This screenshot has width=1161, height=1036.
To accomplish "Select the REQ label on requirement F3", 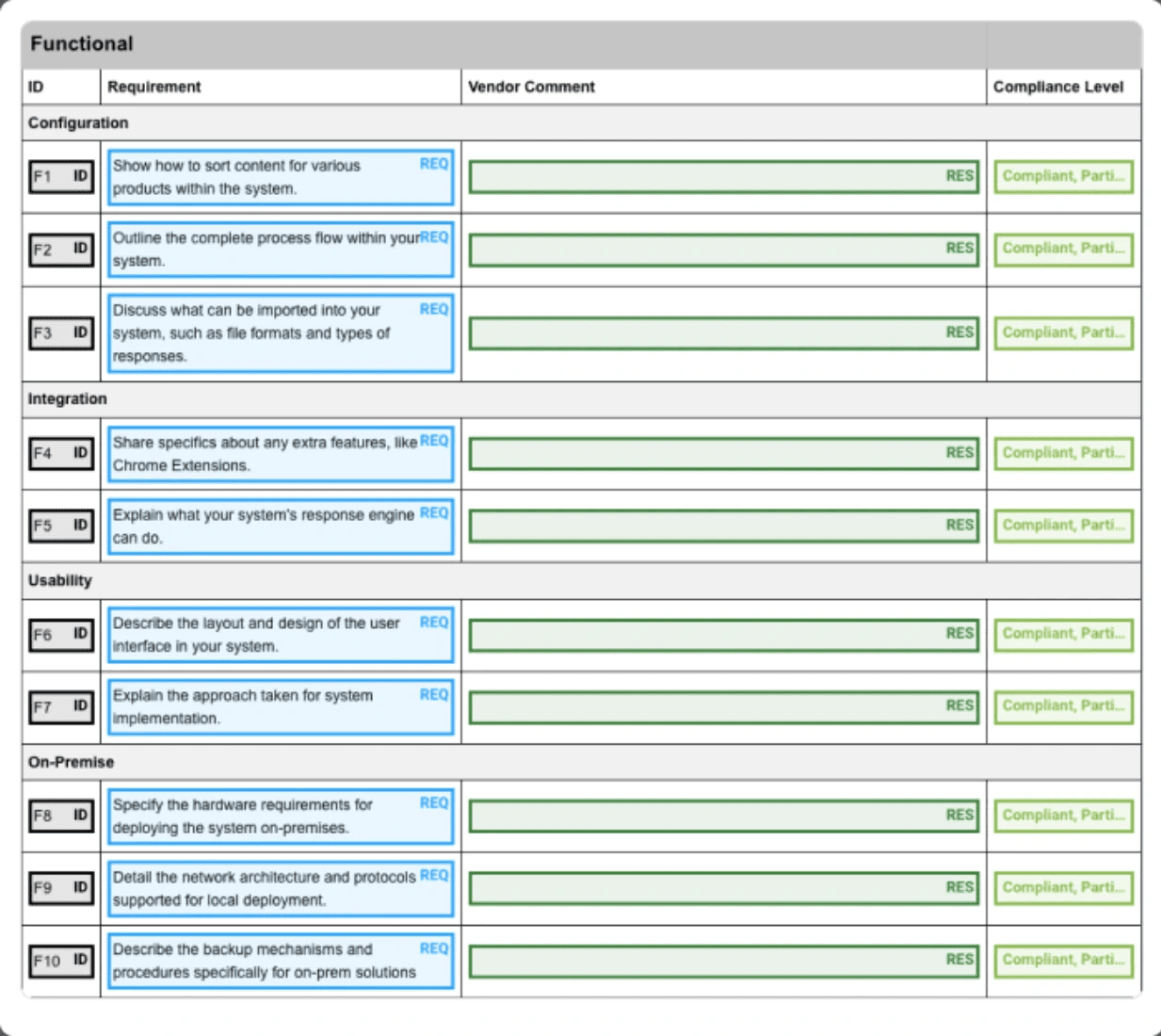I will coord(435,308).
